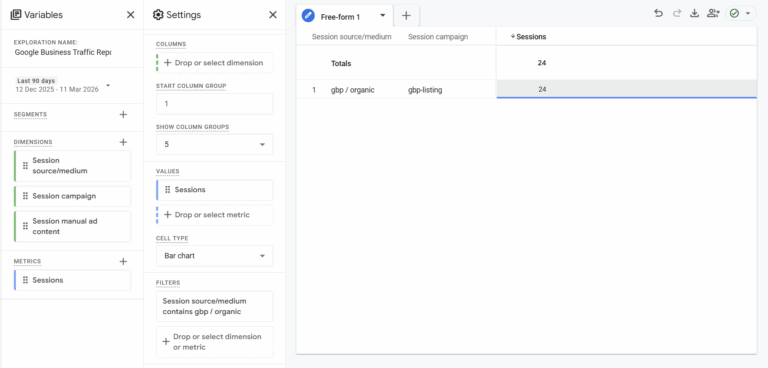Screen dimensions: 768x368
Task: Click the Totals sessions value 24
Action: pos(542,63)
